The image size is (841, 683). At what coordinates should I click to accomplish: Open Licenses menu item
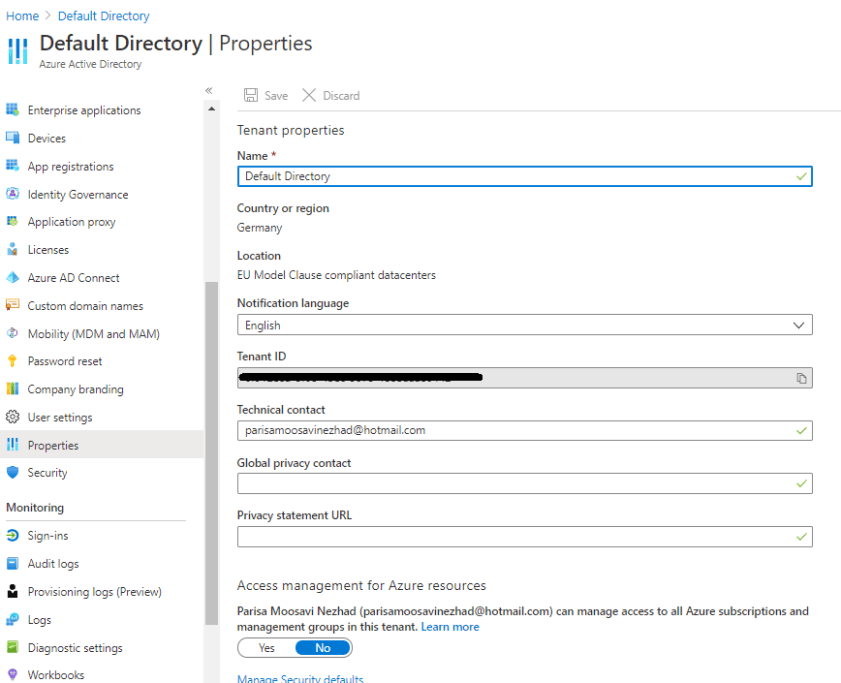tap(48, 250)
